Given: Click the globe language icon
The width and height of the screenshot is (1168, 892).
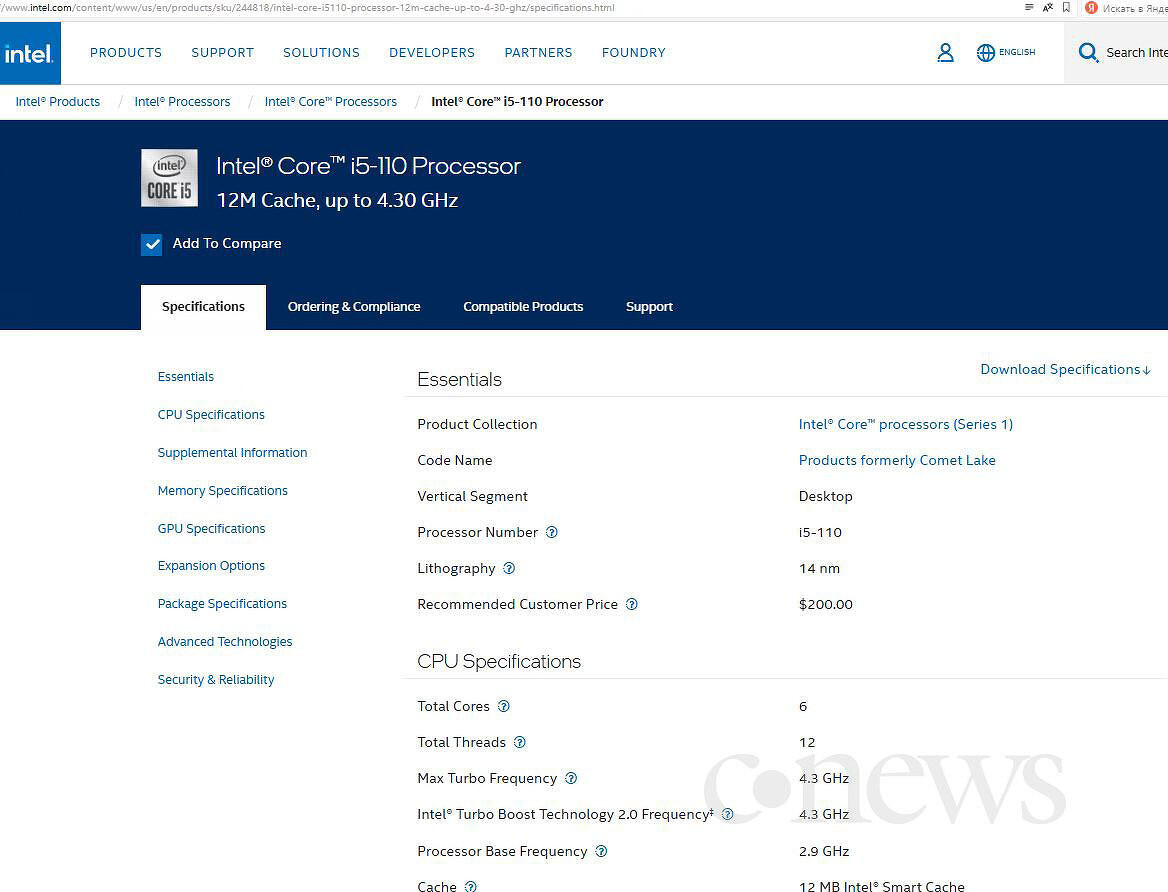Looking at the screenshot, I should pyautogui.click(x=986, y=52).
